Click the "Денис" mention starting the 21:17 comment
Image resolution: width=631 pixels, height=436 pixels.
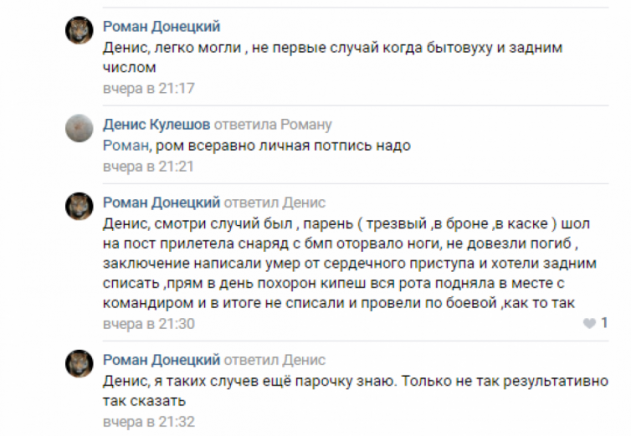pyautogui.click(x=123, y=47)
